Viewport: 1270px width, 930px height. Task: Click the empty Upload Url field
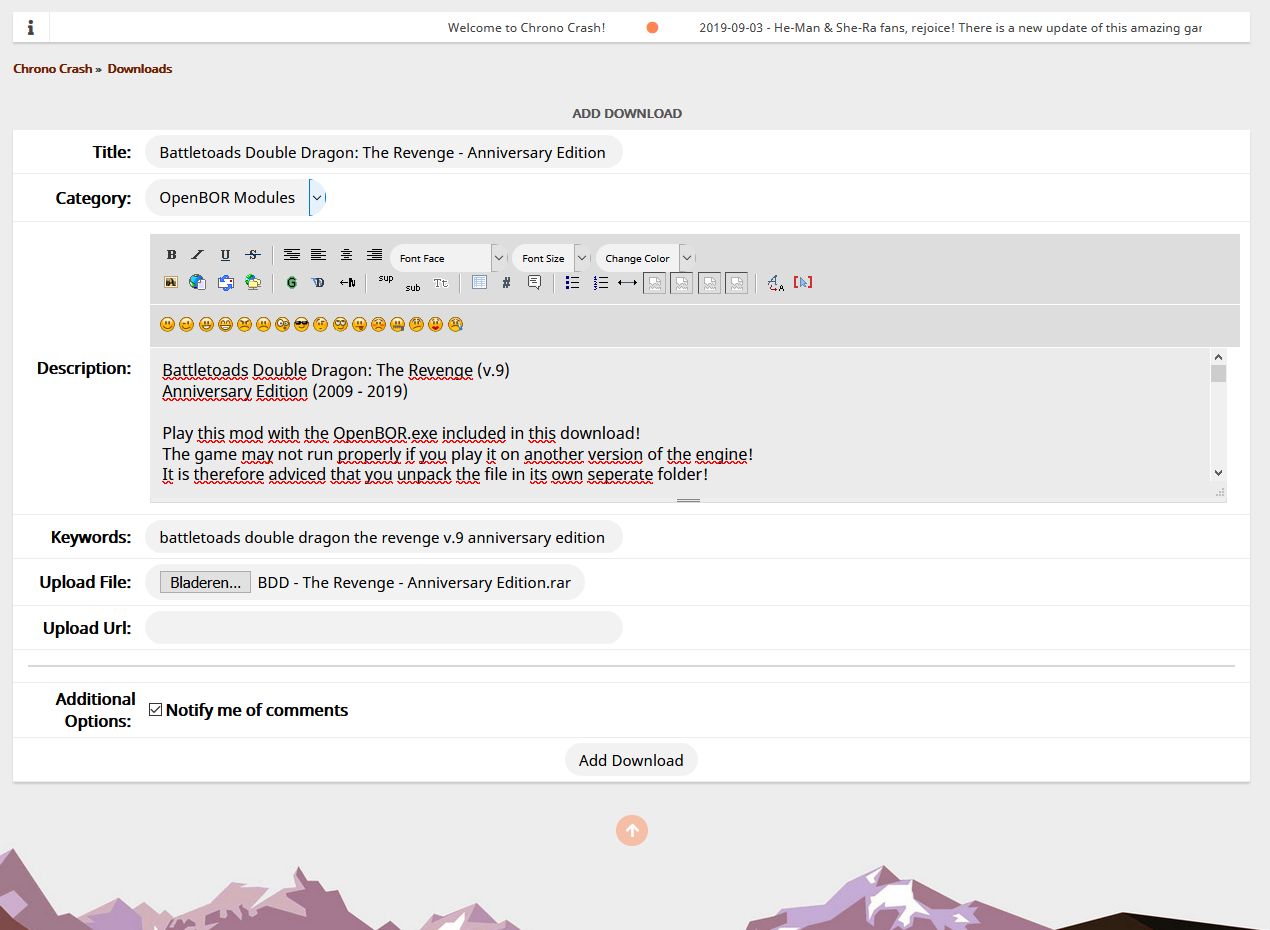point(384,628)
